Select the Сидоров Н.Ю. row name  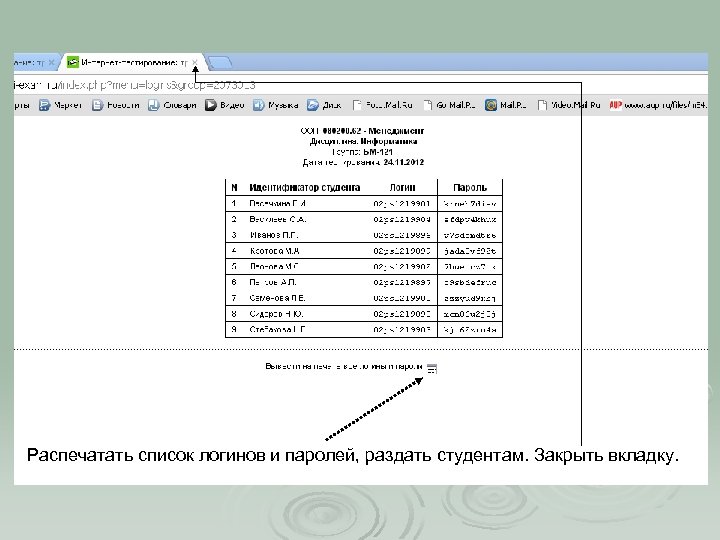pos(276,314)
